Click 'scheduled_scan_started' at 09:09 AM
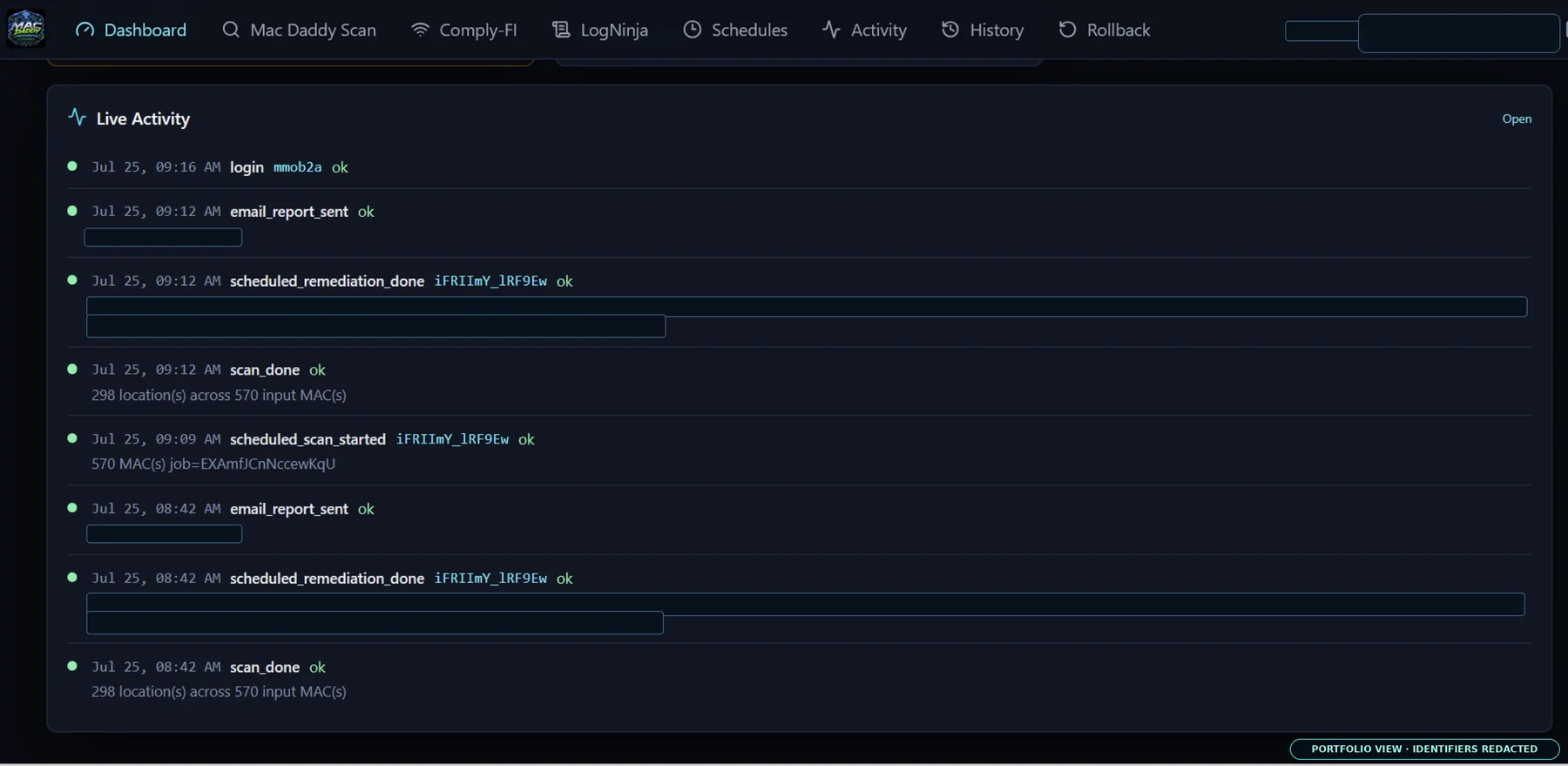Image resolution: width=1568 pixels, height=766 pixels. [x=308, y=439]
